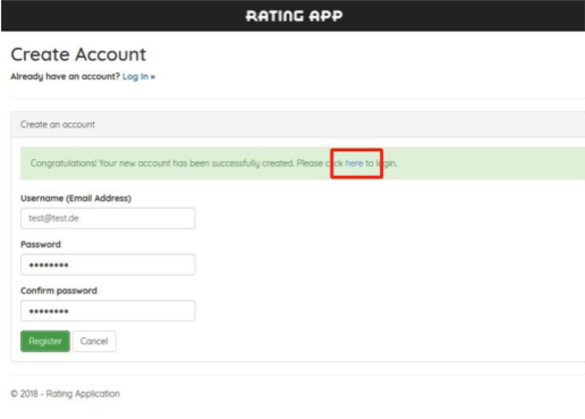Click the double-chevron after Log in
585x419 pixels.
pos(153,77)
